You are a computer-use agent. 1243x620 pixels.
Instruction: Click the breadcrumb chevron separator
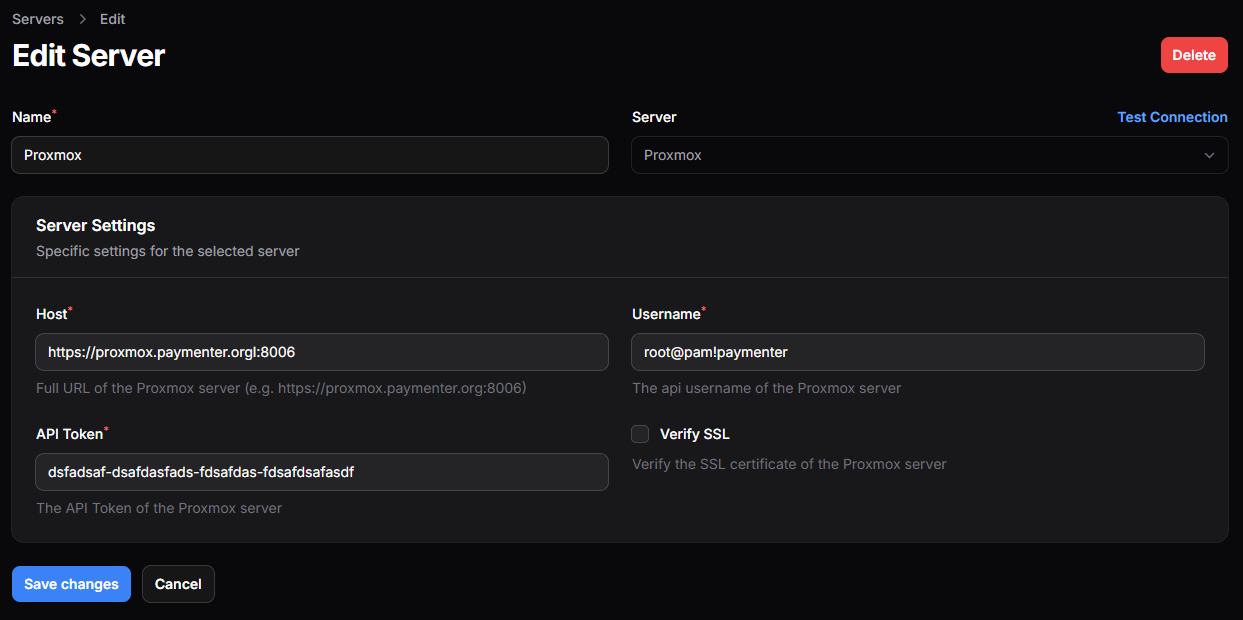coord(82,19)
